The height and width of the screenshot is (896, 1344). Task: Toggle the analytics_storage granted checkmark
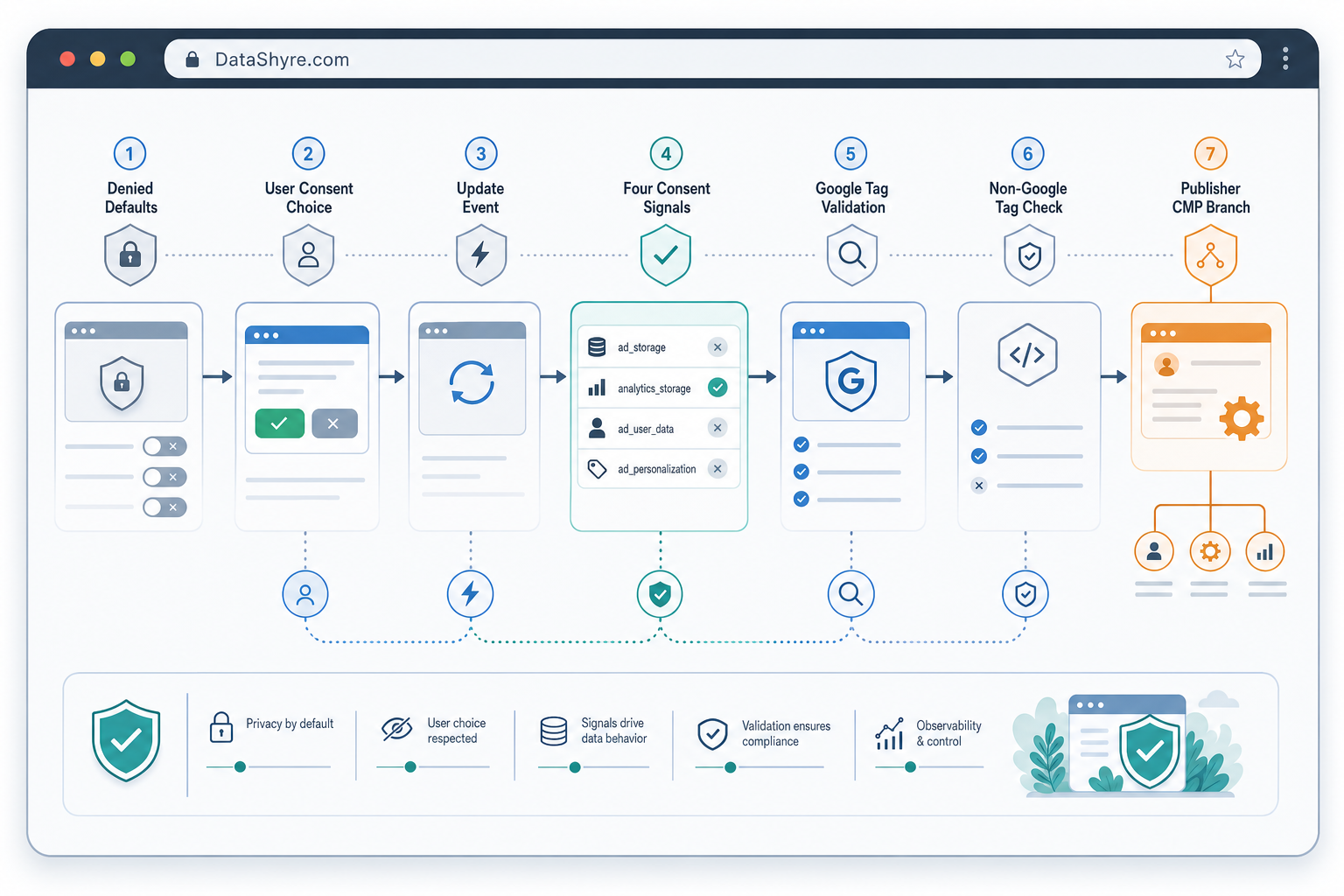(x=717, y=388)
